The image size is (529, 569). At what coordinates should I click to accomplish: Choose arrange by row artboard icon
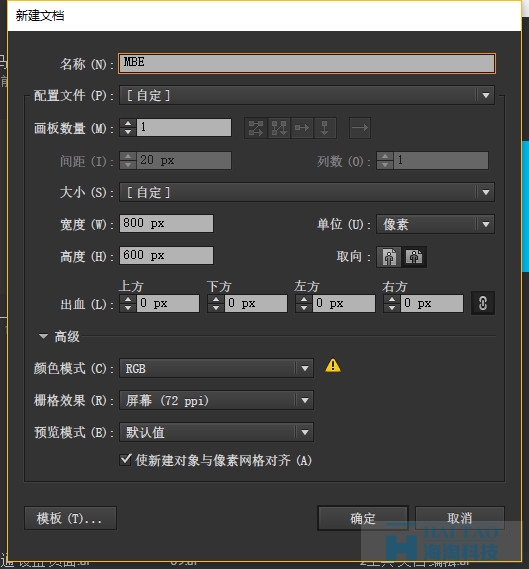[302, 128]
